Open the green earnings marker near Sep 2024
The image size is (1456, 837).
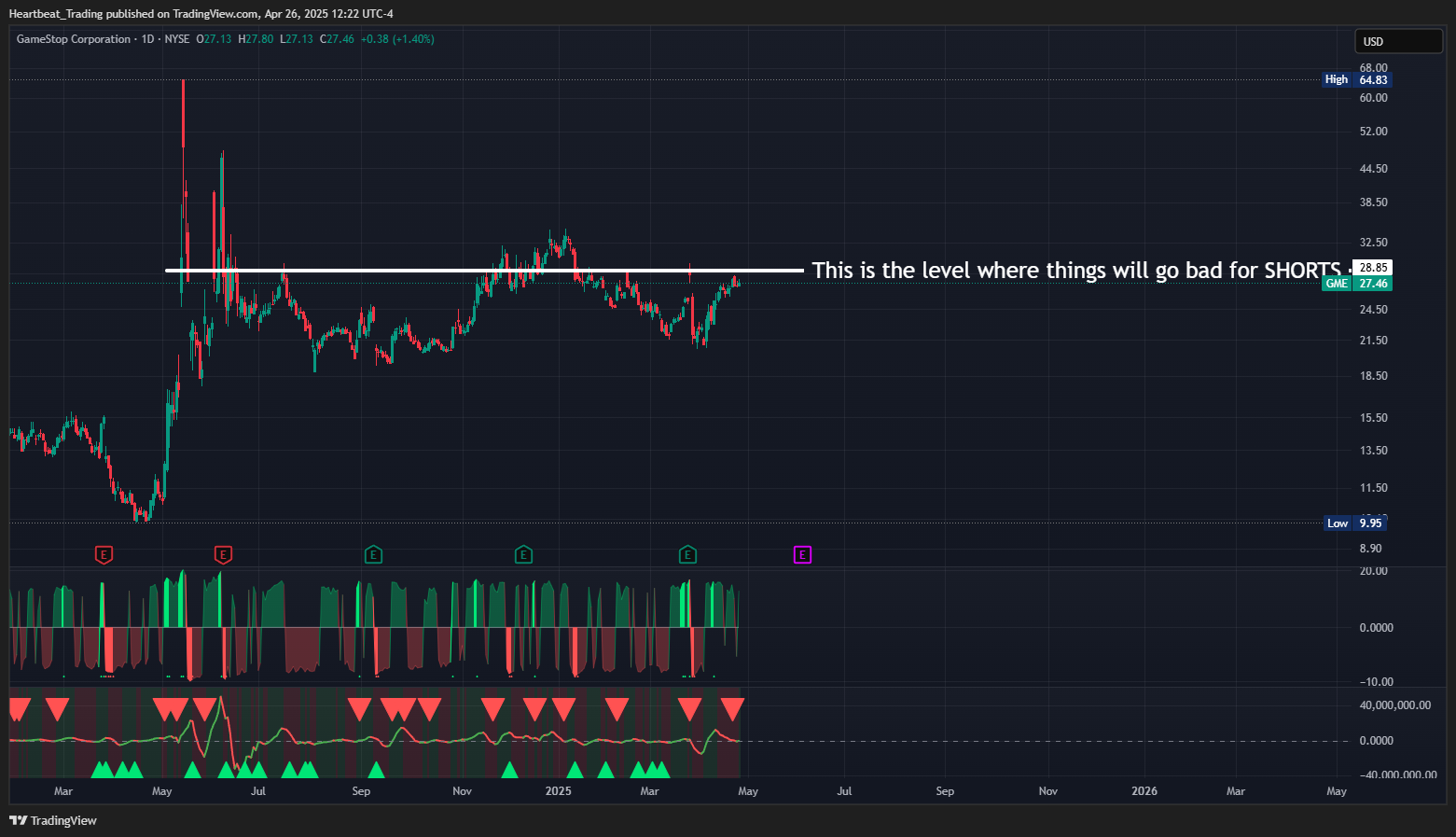[x=373, y=555]
